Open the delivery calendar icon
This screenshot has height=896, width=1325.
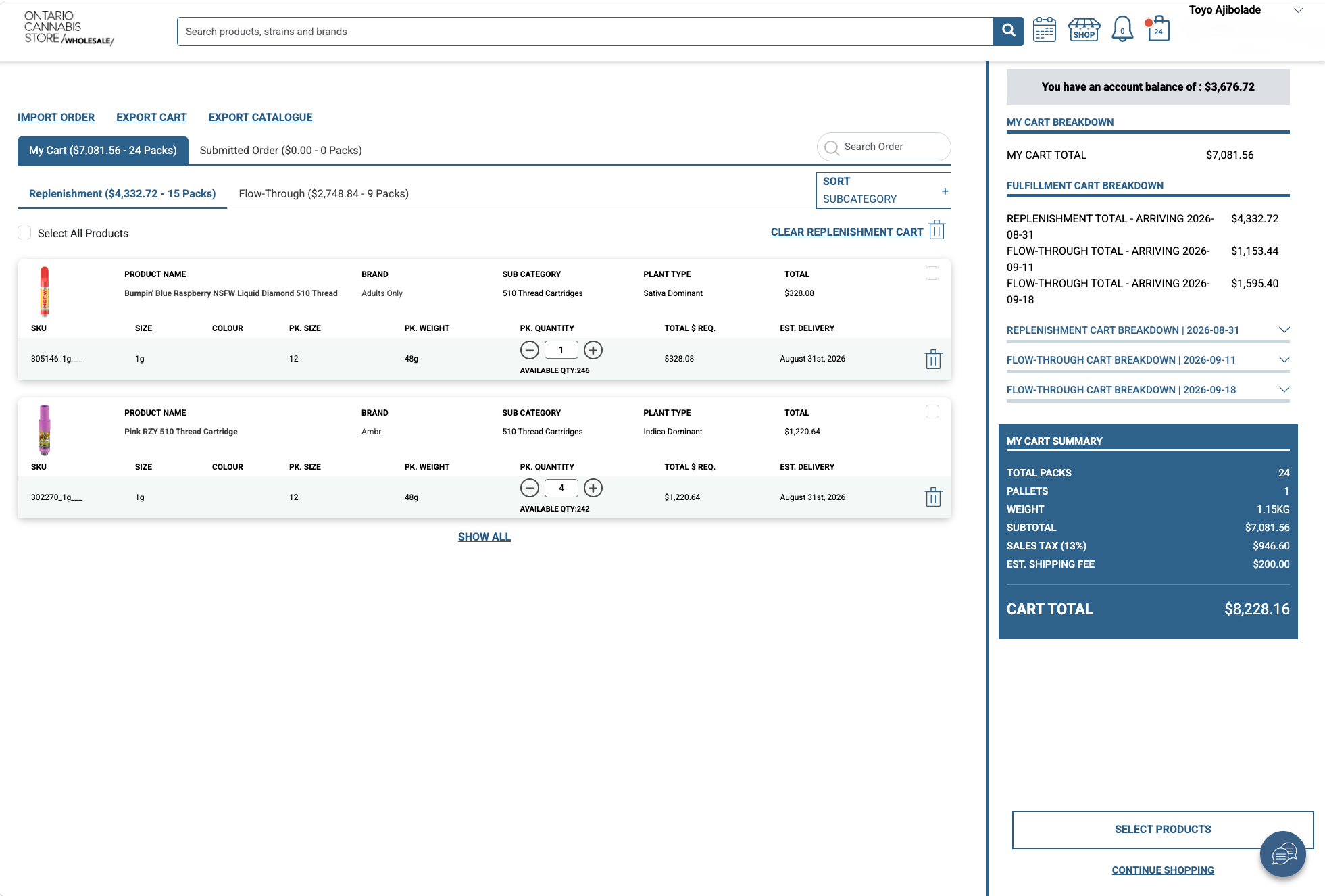1044,30
